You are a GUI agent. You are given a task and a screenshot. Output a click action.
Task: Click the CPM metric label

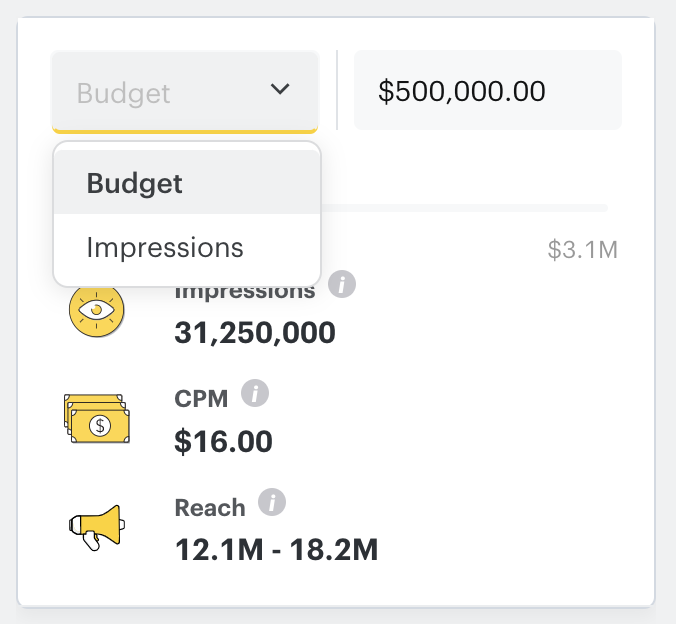[202, 399]
